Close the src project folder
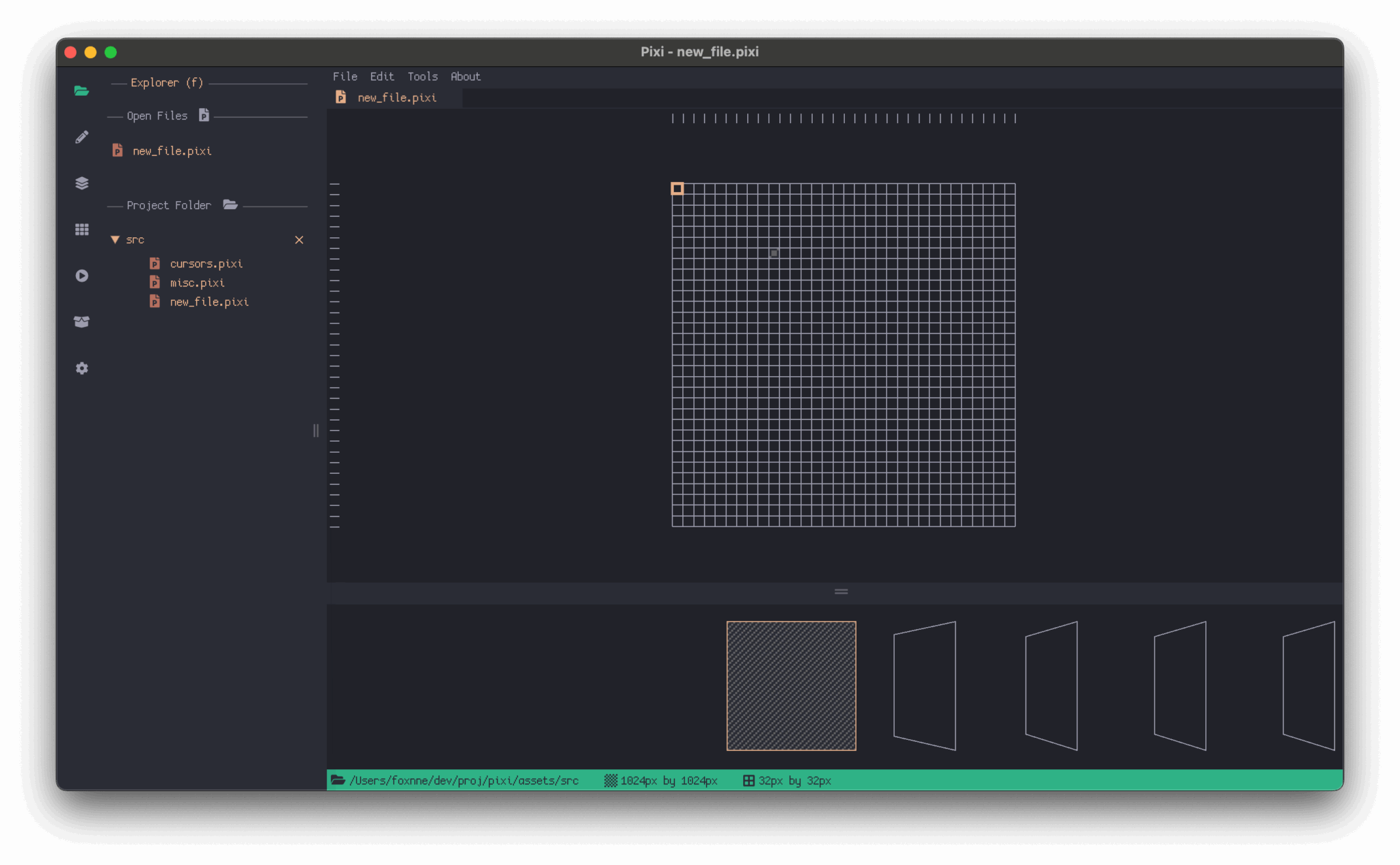Screen dimensions: 1400x865 click(x=299, y=239)
